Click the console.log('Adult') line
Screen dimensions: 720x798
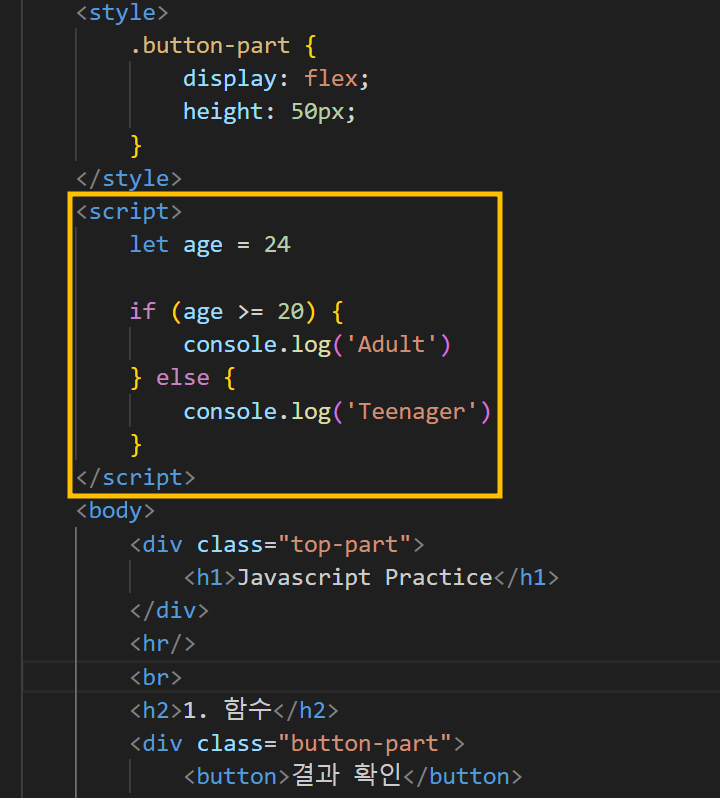pyautogui.click(x=317, y=345)
